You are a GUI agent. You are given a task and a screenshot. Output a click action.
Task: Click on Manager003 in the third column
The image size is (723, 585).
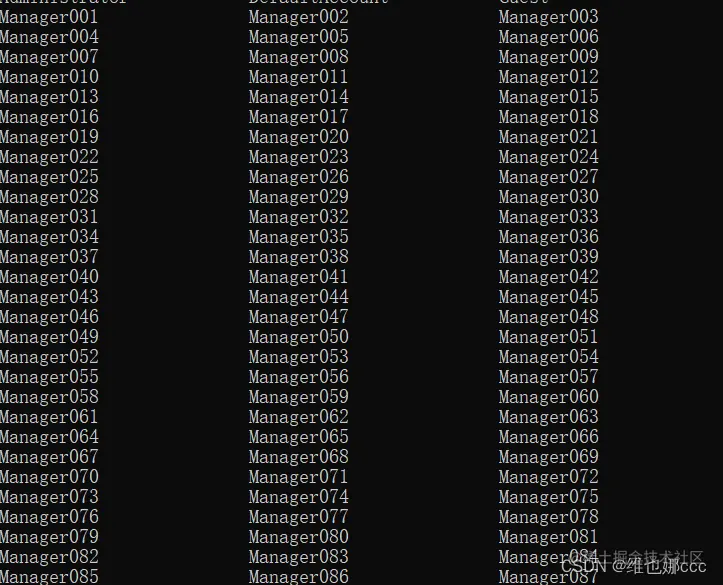point(548,18)
